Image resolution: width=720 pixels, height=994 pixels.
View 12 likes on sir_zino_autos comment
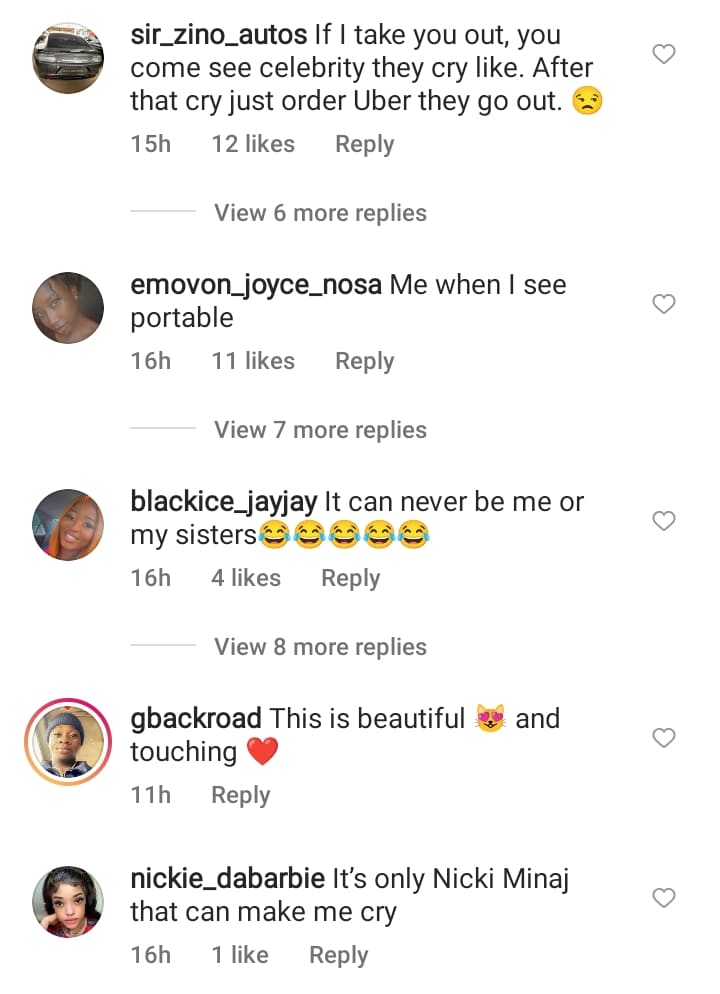(x=253, y=144)
